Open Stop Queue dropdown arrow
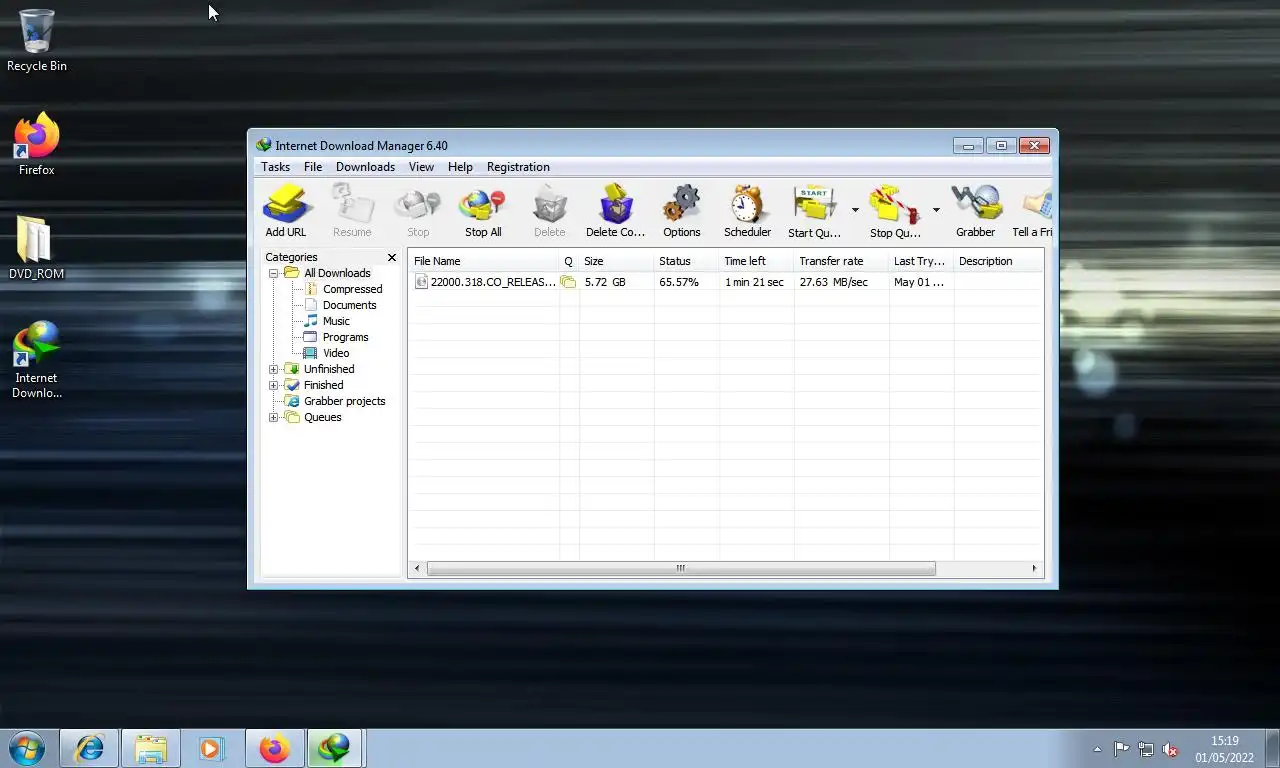This screenshot has height=768, width=1280. (936, 210)
